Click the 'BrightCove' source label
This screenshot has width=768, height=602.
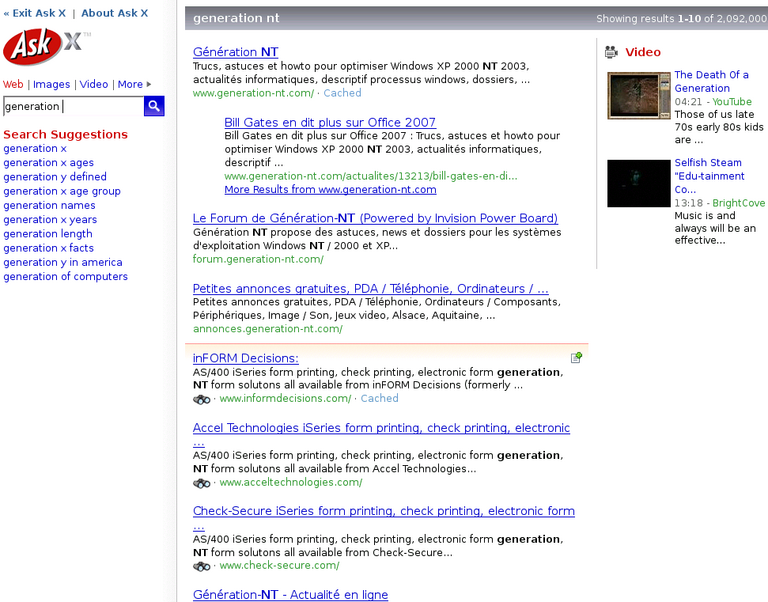click(739, 203)
